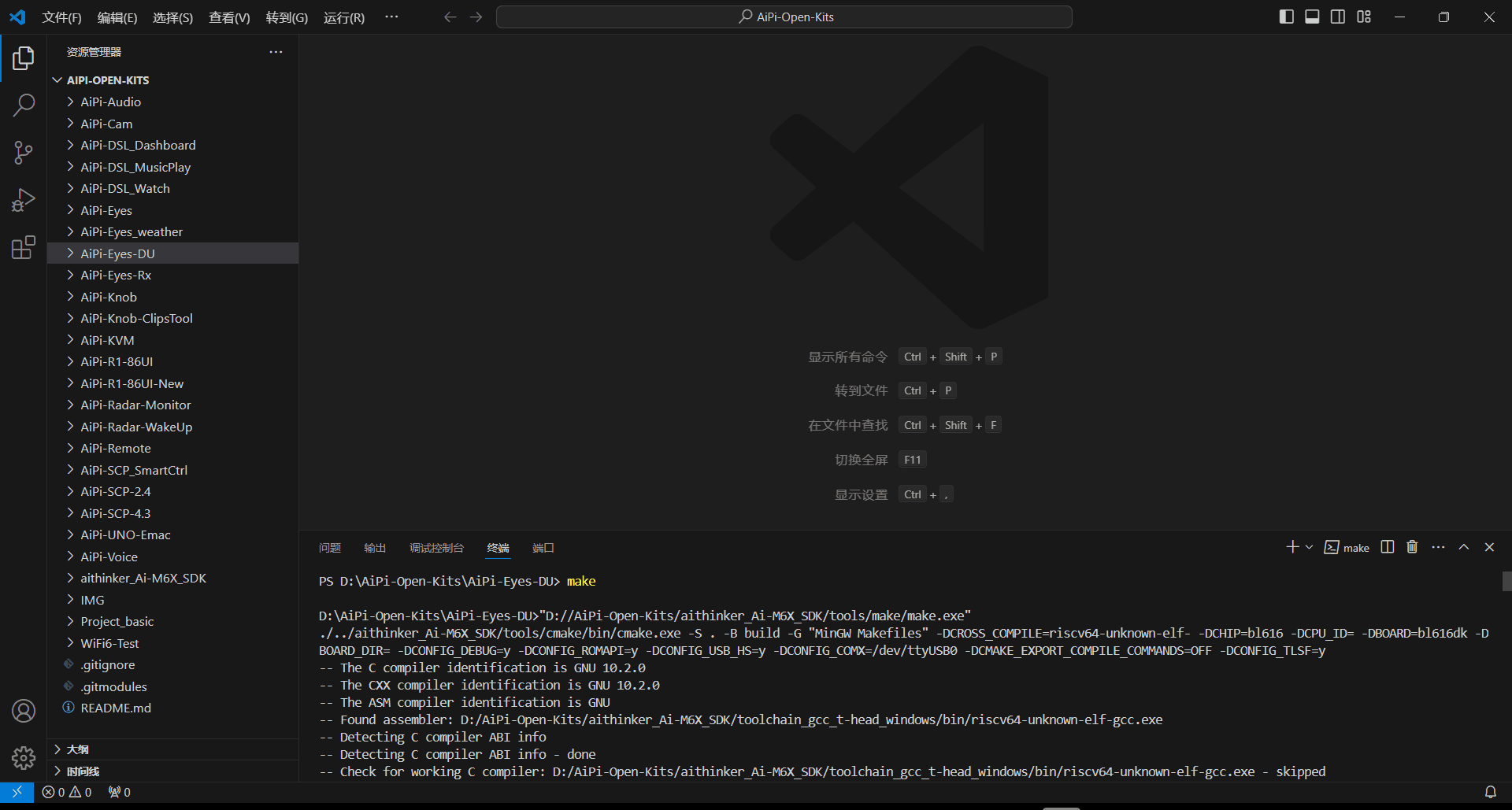Maximize the panel size with chevron up
Image resolution: width=1512 pixels, height=810 pixels.
(x=1464, y=547)
